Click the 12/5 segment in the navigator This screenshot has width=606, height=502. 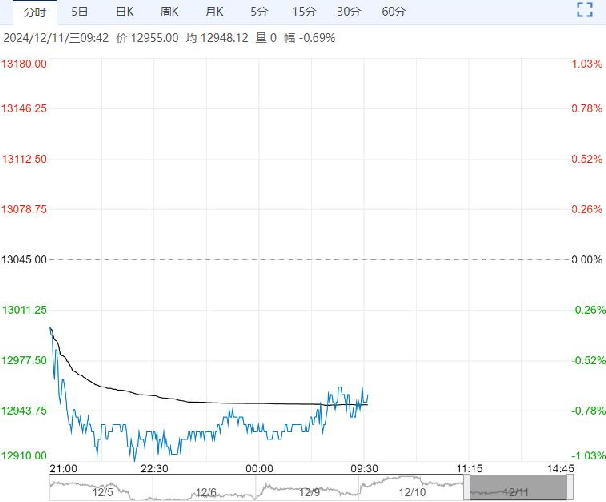pos(101,490)
